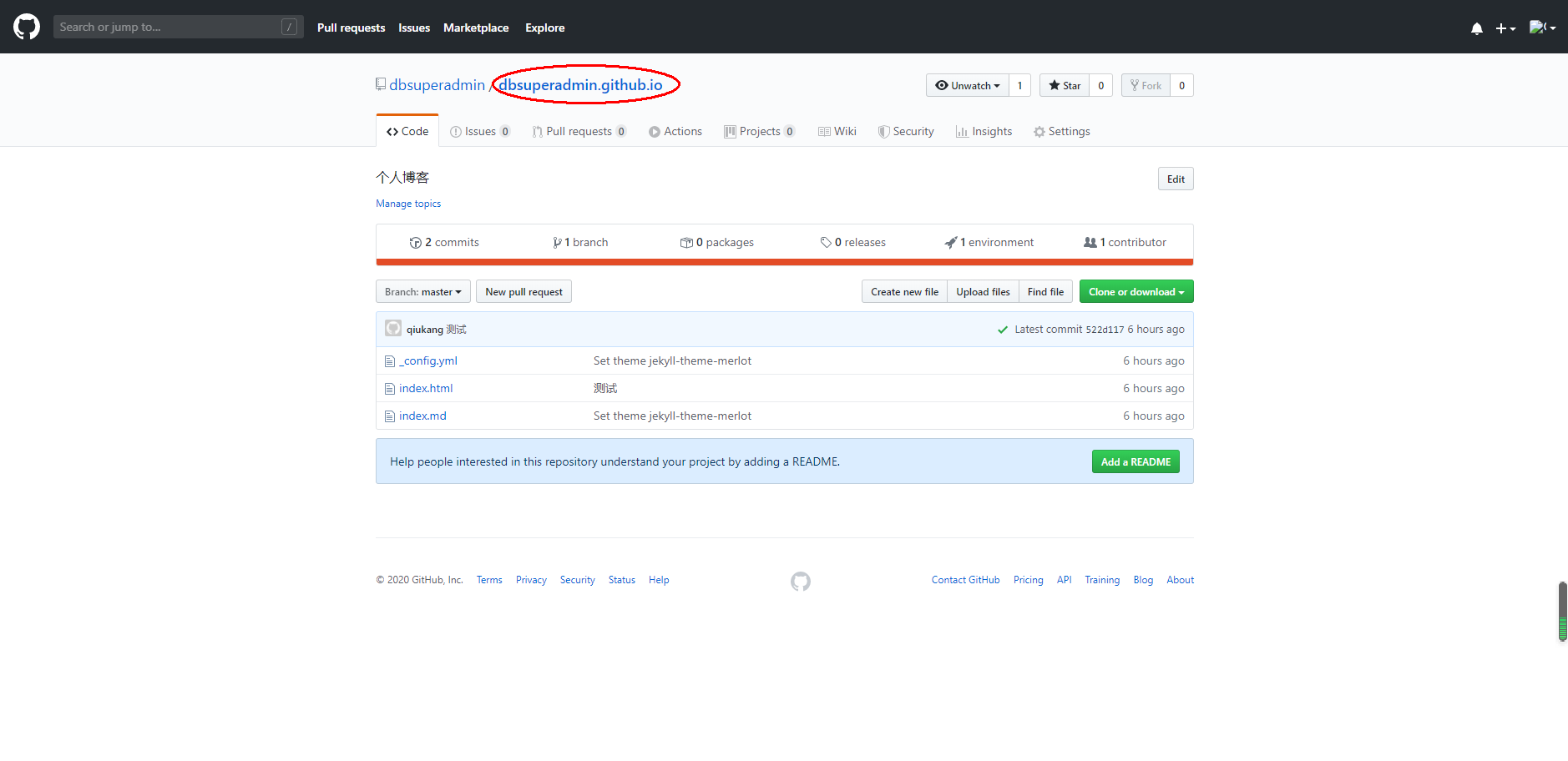Select the Code tab
1568x761 pixels.
coord(407,131)
